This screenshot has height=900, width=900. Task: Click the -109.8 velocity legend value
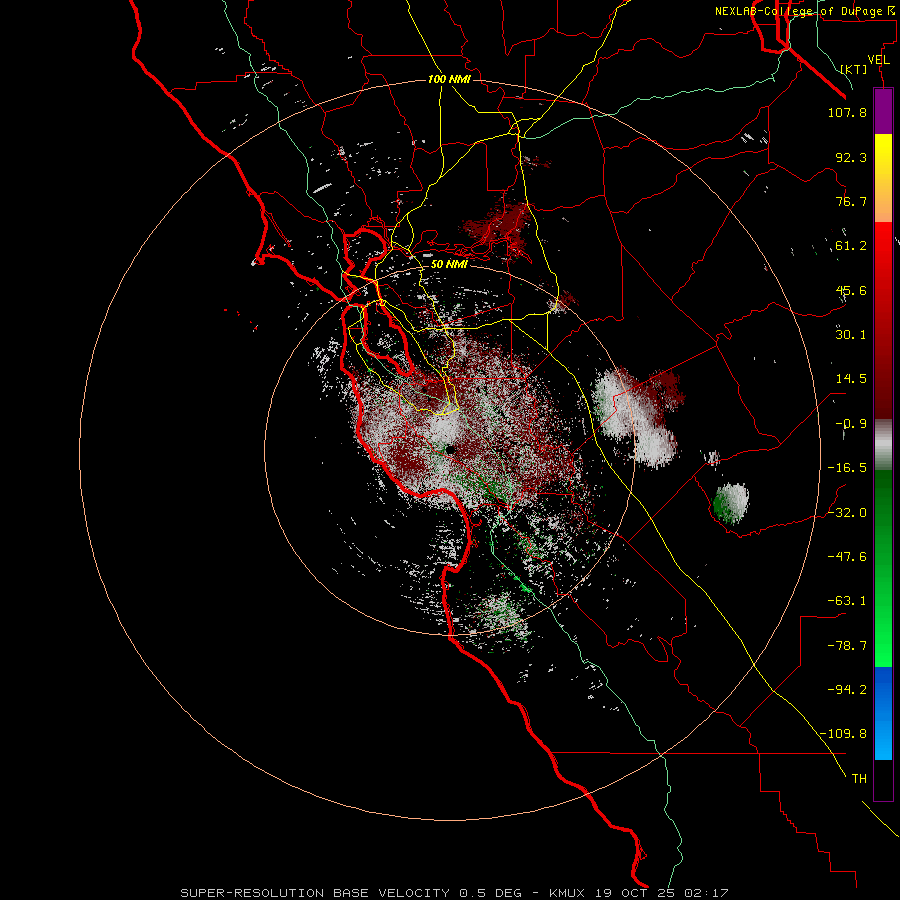pyautogui.click(x=843, y=734)
